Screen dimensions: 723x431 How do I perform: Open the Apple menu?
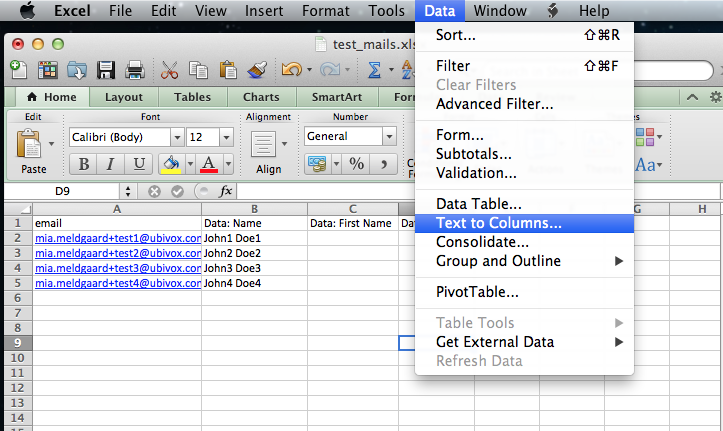pyautogui.click(x=28, y=11)
